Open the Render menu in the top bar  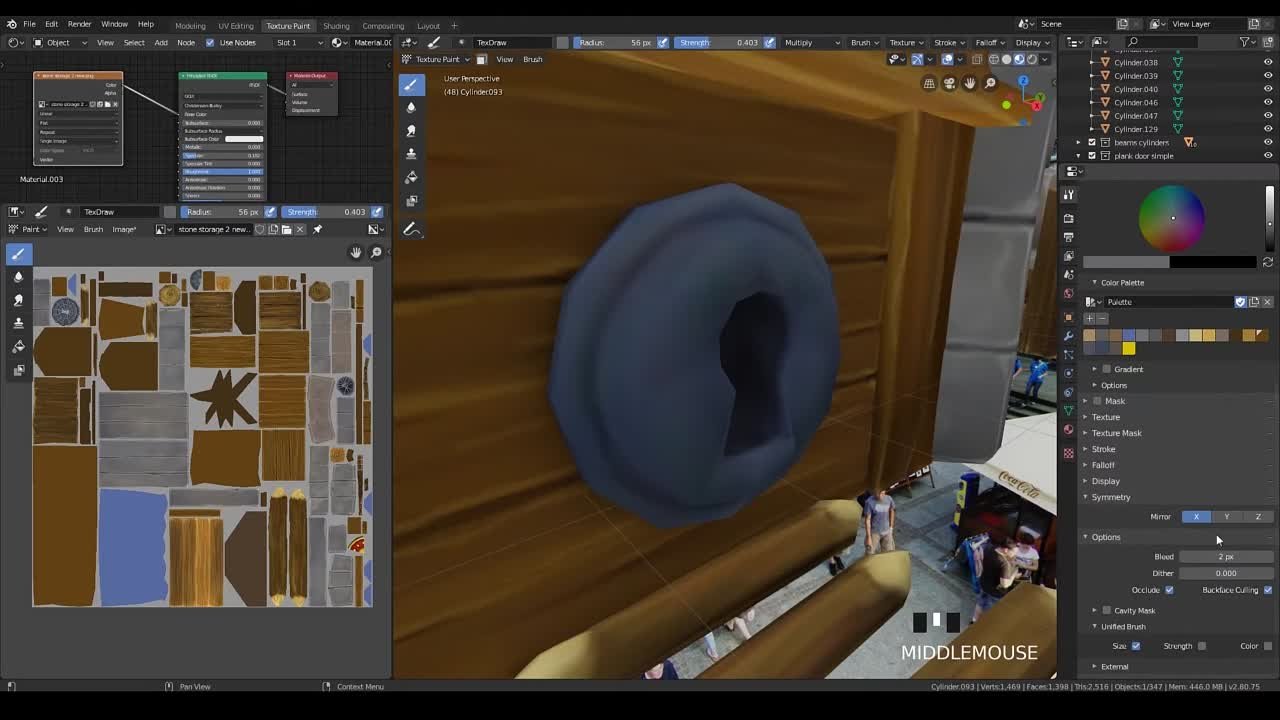(78, 23)
